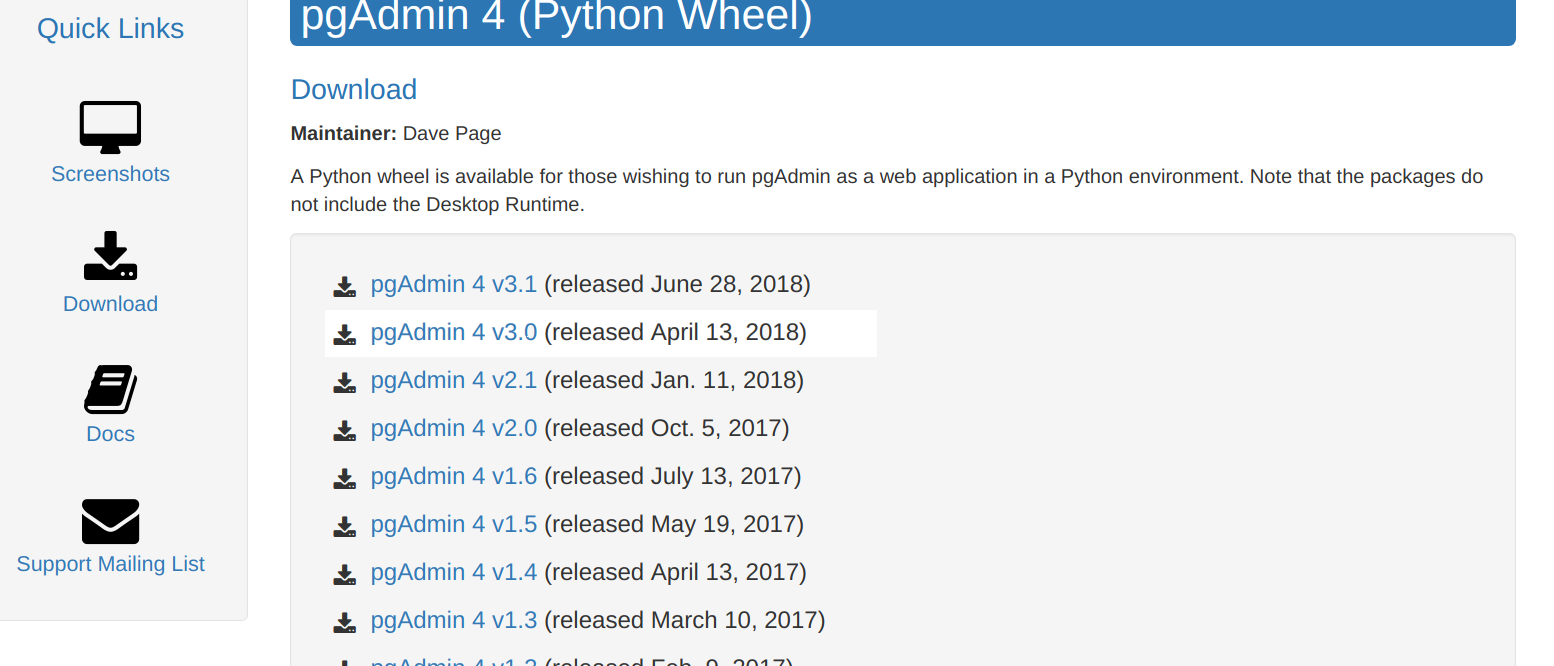
Task: Click the blue Download heading link
Action: tap(354, 89)
